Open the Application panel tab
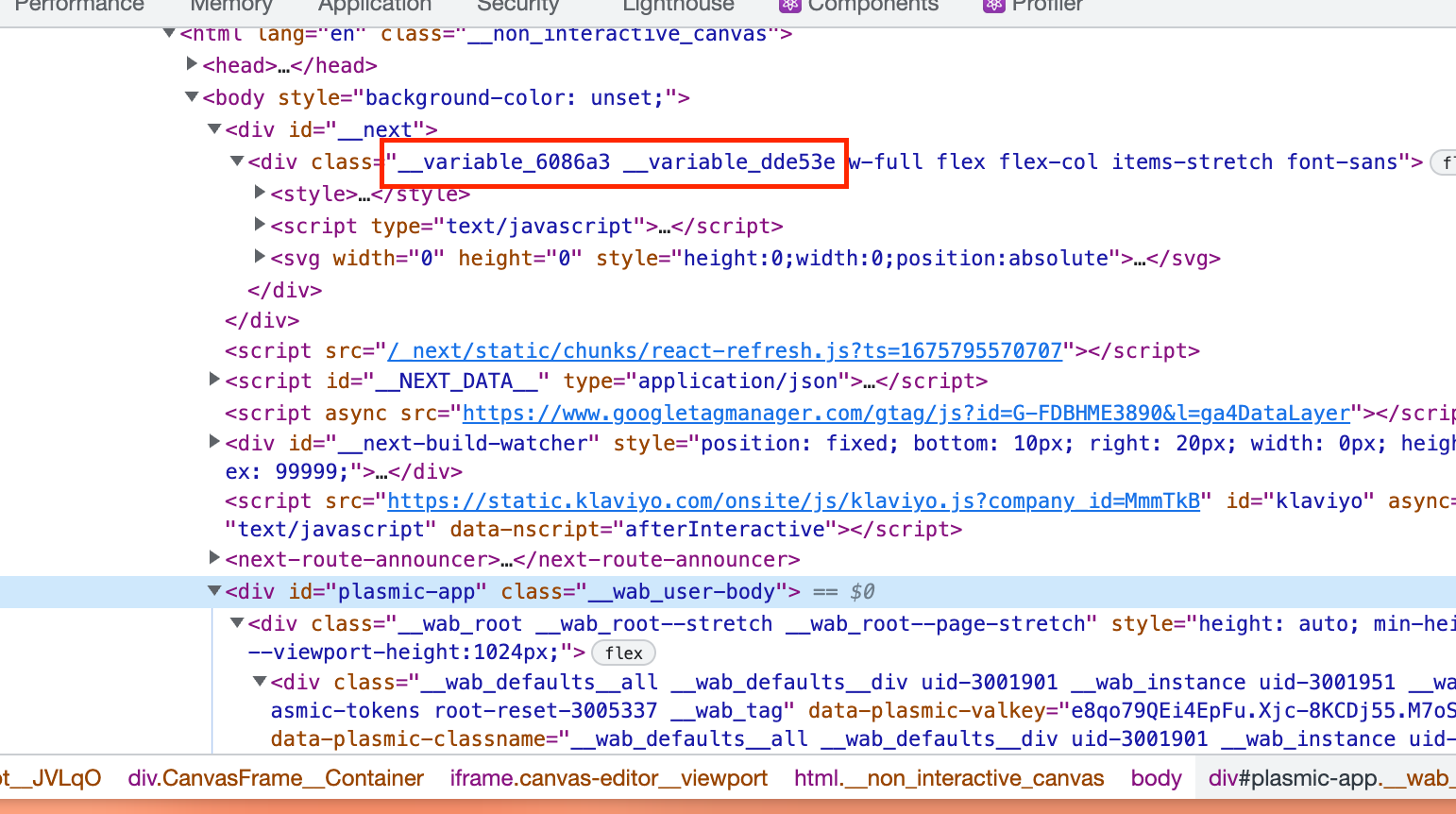 pos(374,6)
